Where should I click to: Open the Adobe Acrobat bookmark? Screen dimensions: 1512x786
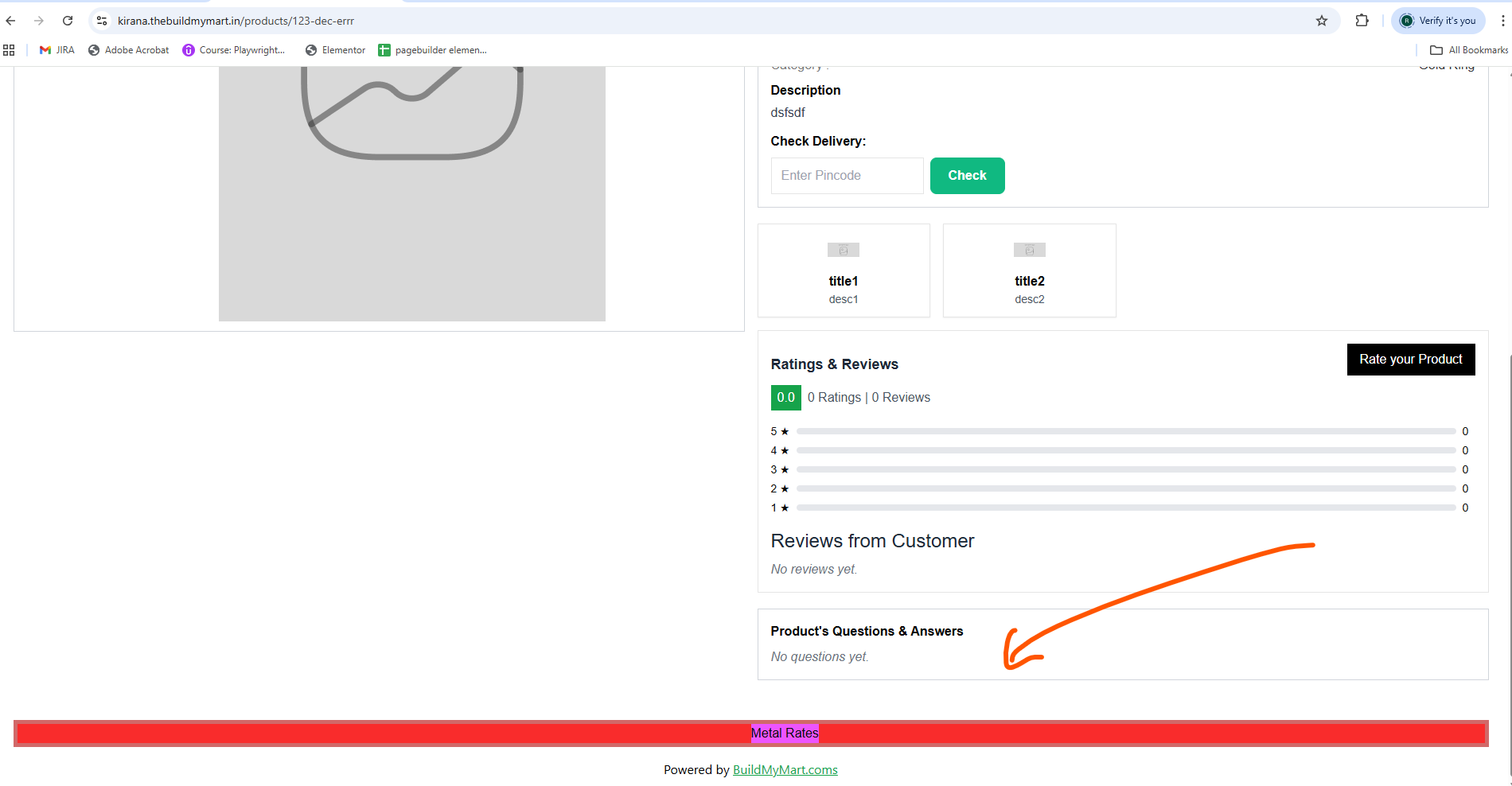pyautogui.click(x=128, y=50)
